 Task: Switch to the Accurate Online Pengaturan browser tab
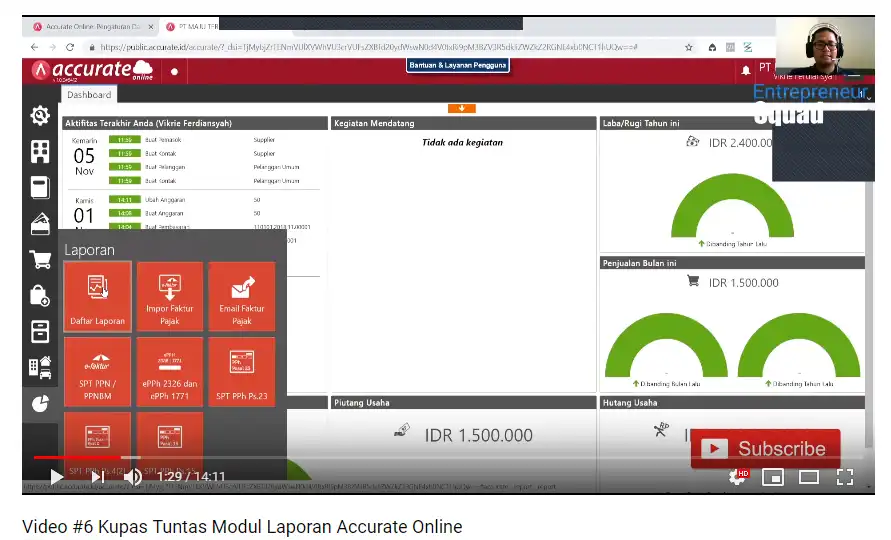pyautogui.click(x=93, y=27)
